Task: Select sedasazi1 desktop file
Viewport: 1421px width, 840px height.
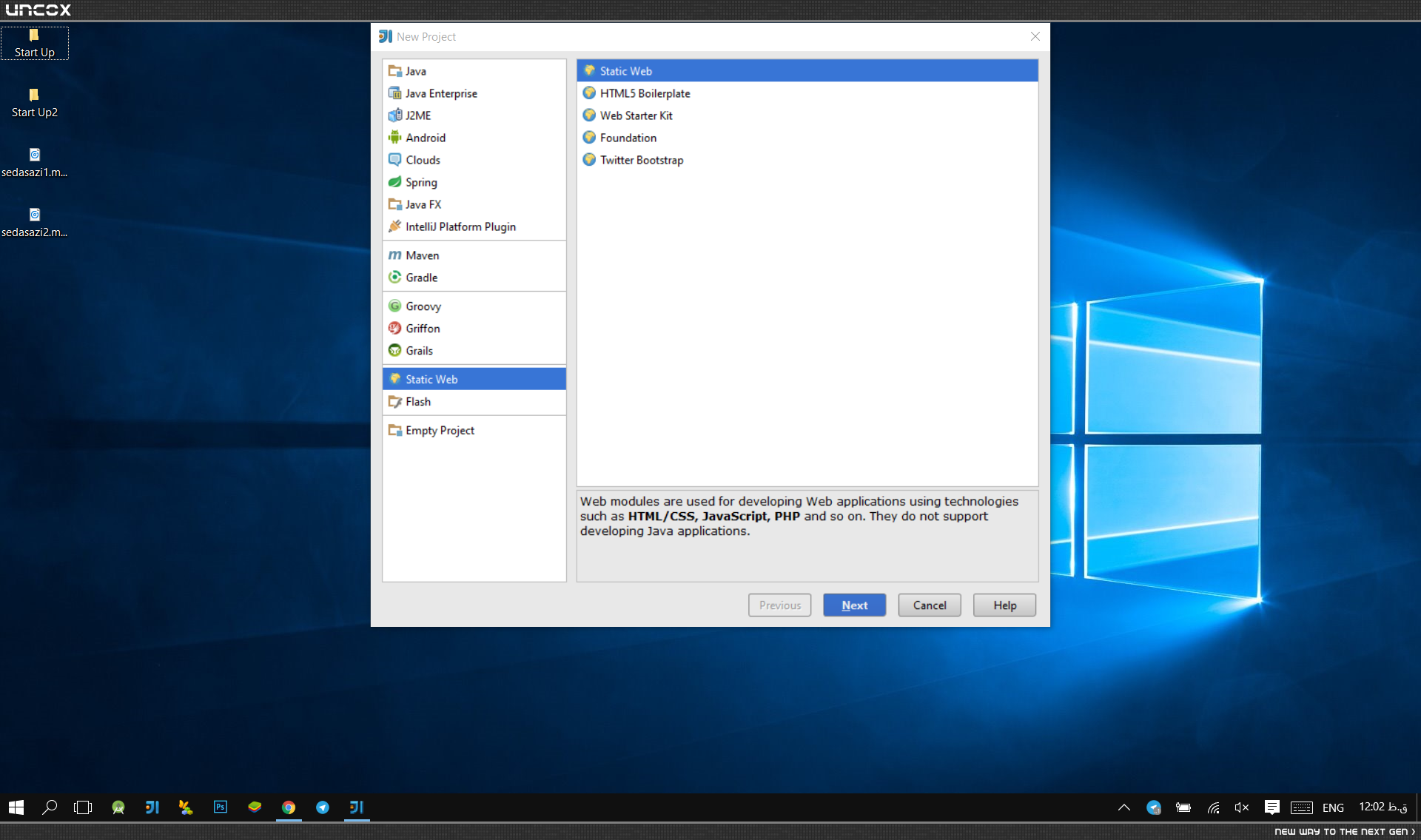Action: (35, 163)
